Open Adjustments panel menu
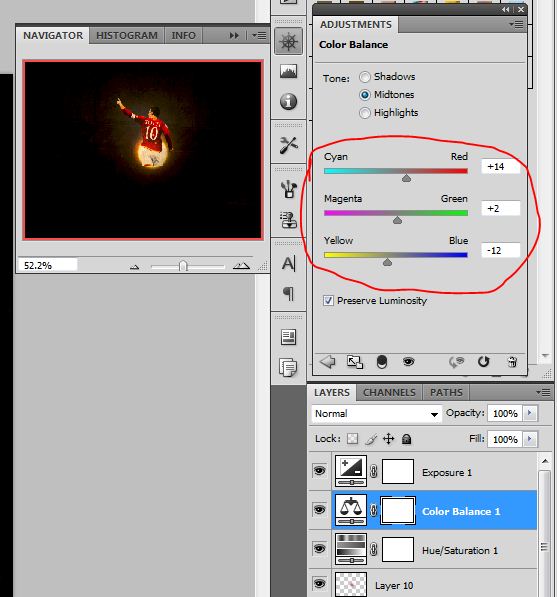Screen dimensions: 557x597 pos(517,25)
